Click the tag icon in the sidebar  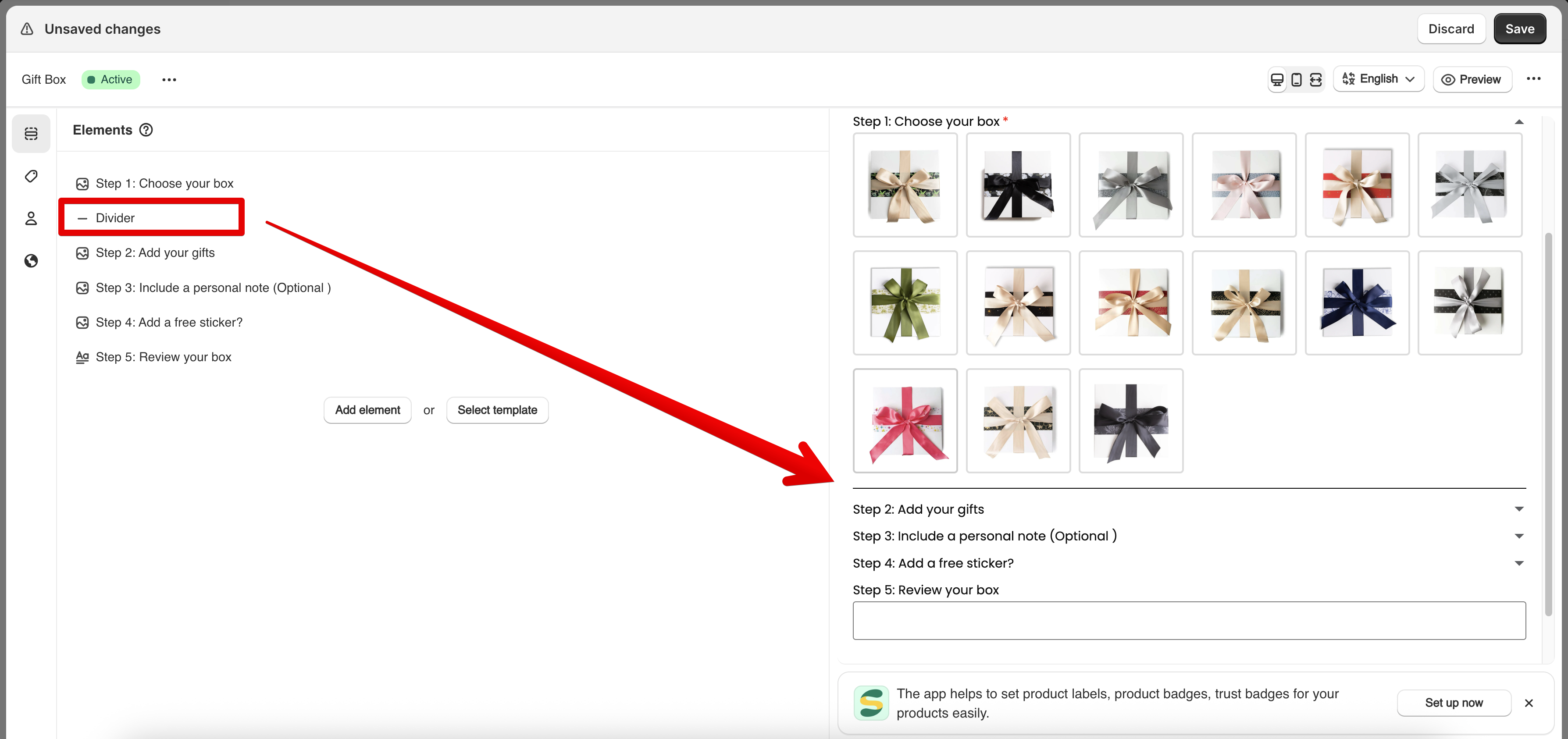click(x=31, y=176)
